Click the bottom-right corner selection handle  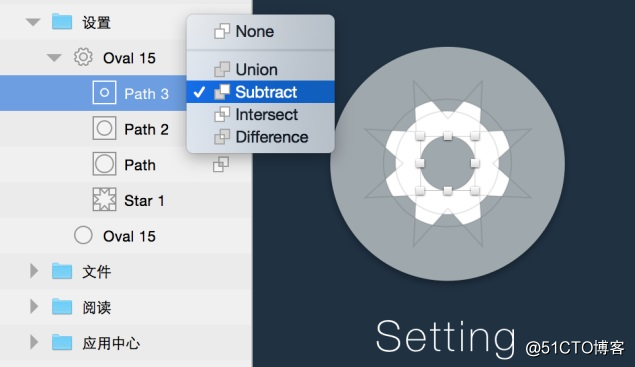click(475, 191)
